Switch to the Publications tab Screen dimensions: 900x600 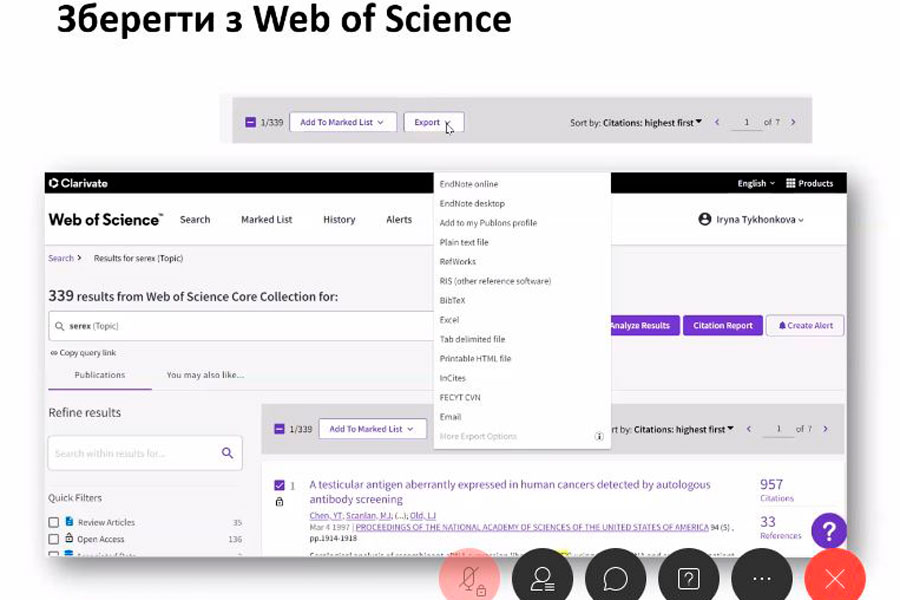tap(100, 375)
